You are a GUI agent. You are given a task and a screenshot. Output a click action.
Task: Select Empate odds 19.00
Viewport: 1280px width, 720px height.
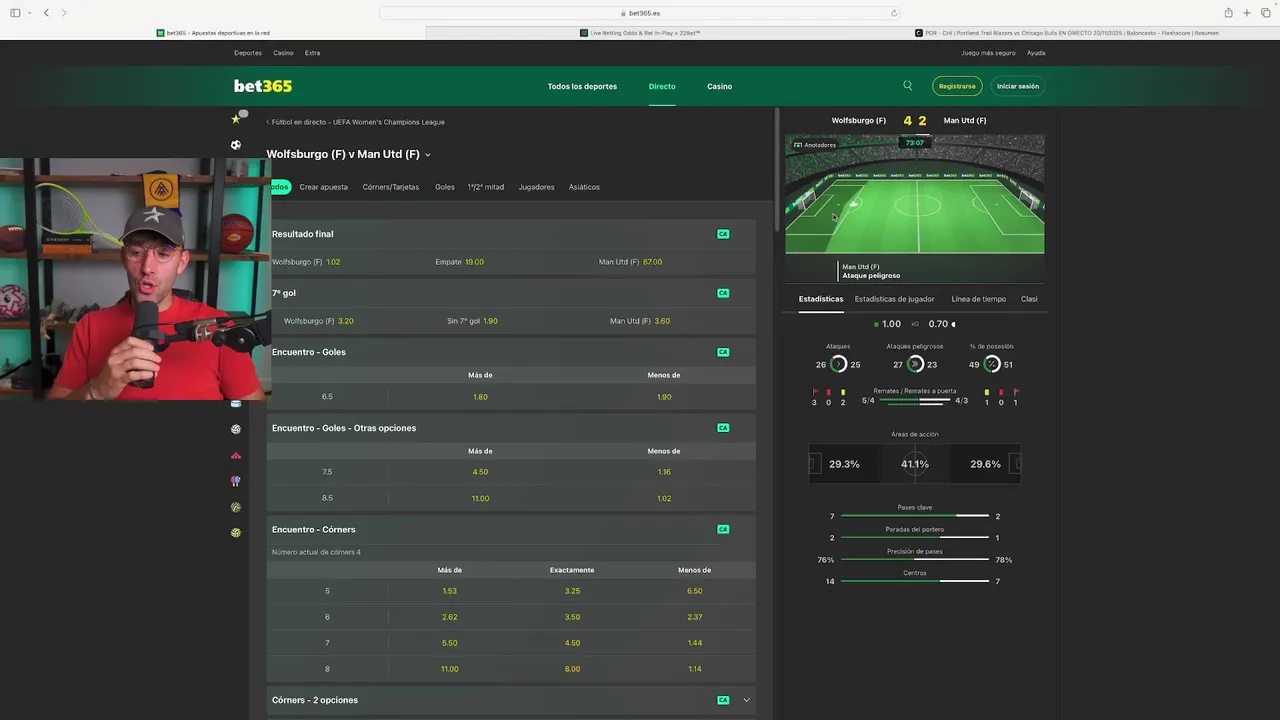tap(460, 262)
